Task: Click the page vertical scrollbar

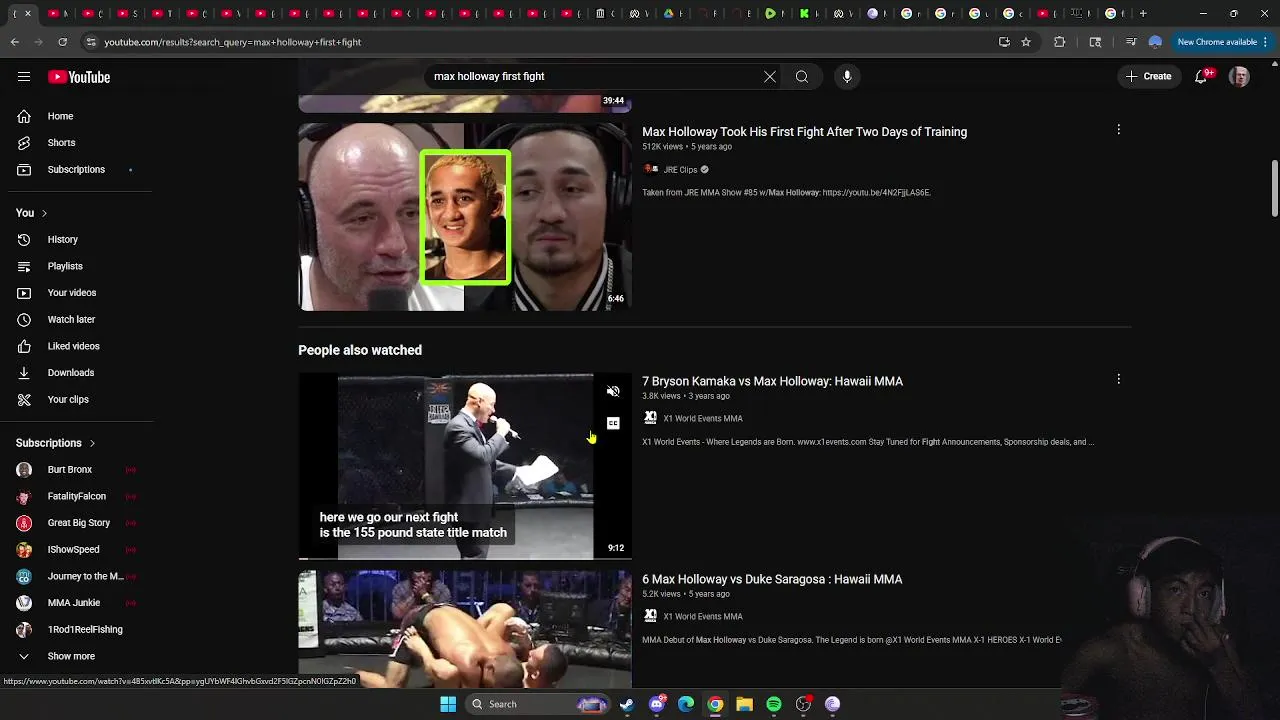Action: (x=1274, y=187)
